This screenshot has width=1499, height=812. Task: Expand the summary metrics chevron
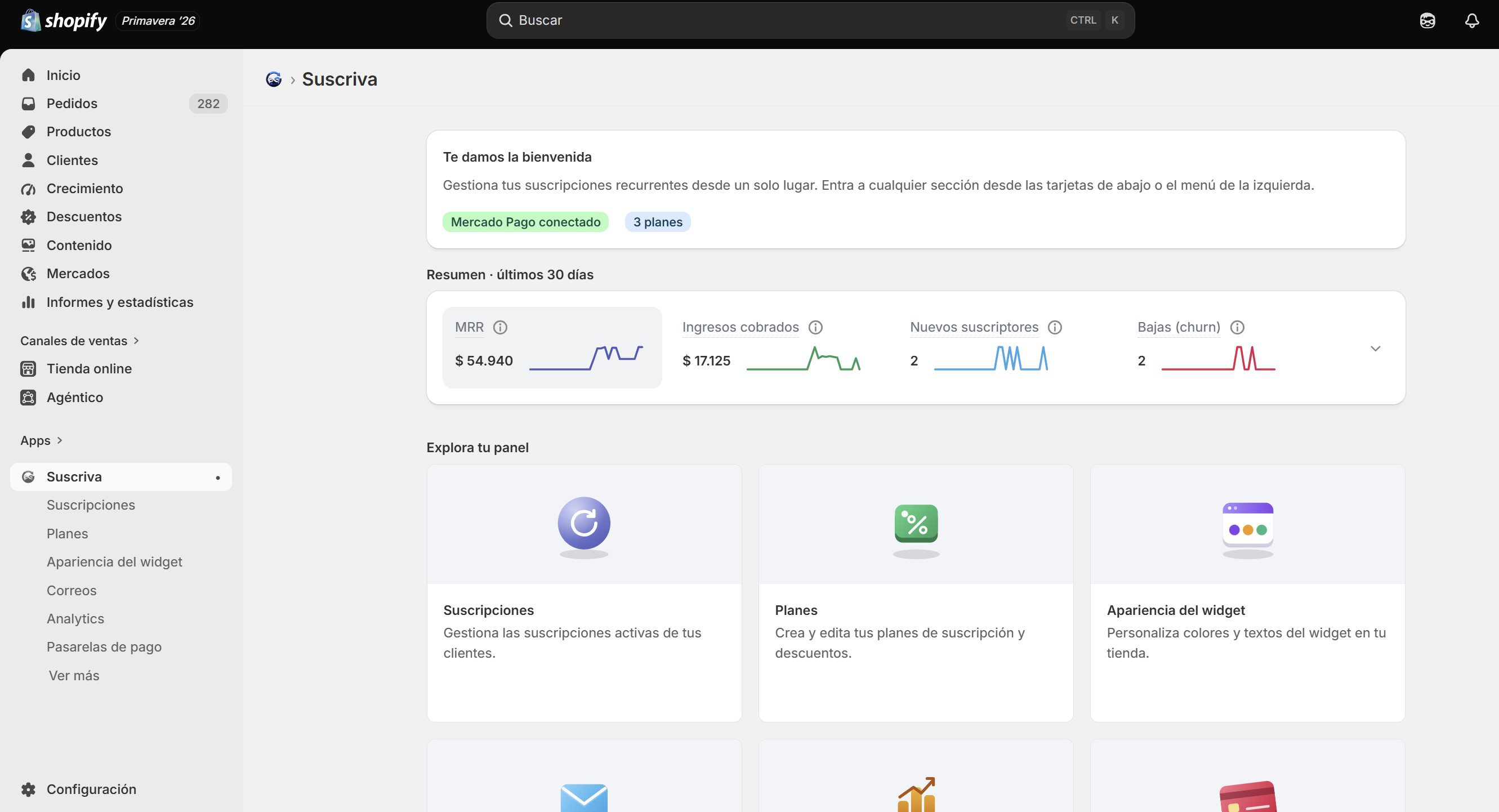coord(1375,348)
